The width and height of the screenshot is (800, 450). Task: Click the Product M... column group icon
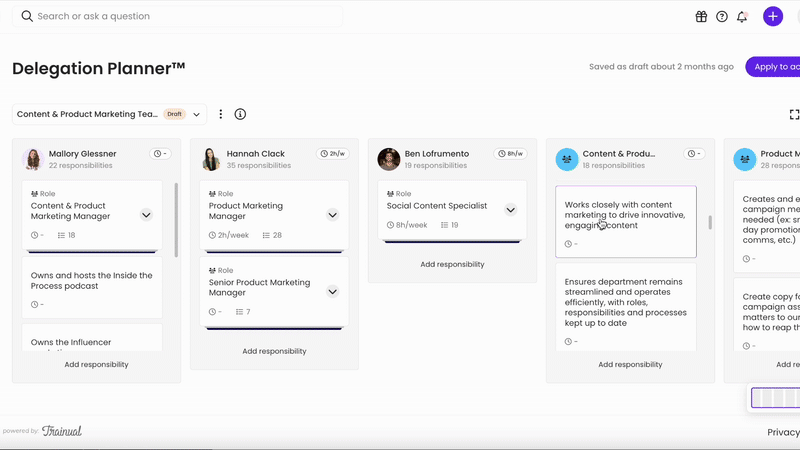point(744,159)
